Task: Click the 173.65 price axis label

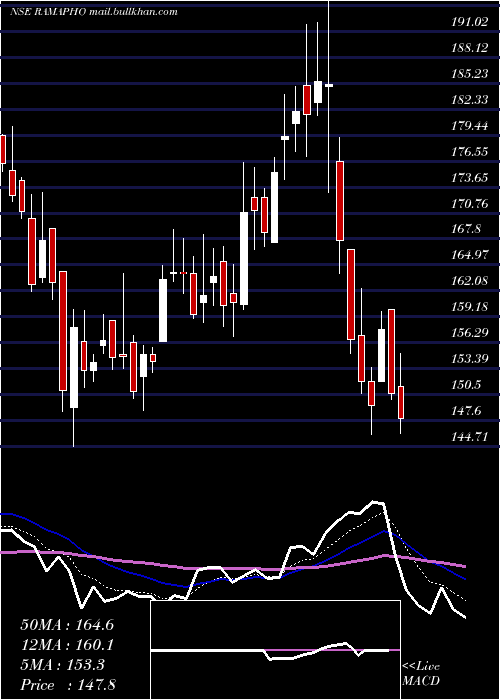Action: pyautogui.click(x=469, y=178)
